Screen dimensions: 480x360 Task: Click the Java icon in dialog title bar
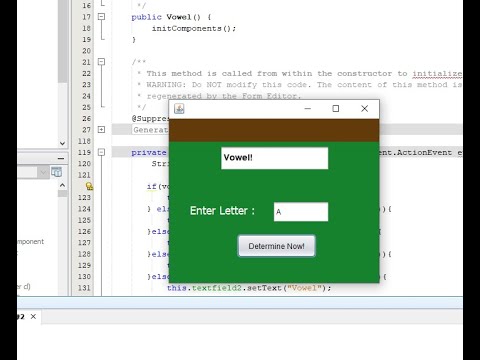179,109
